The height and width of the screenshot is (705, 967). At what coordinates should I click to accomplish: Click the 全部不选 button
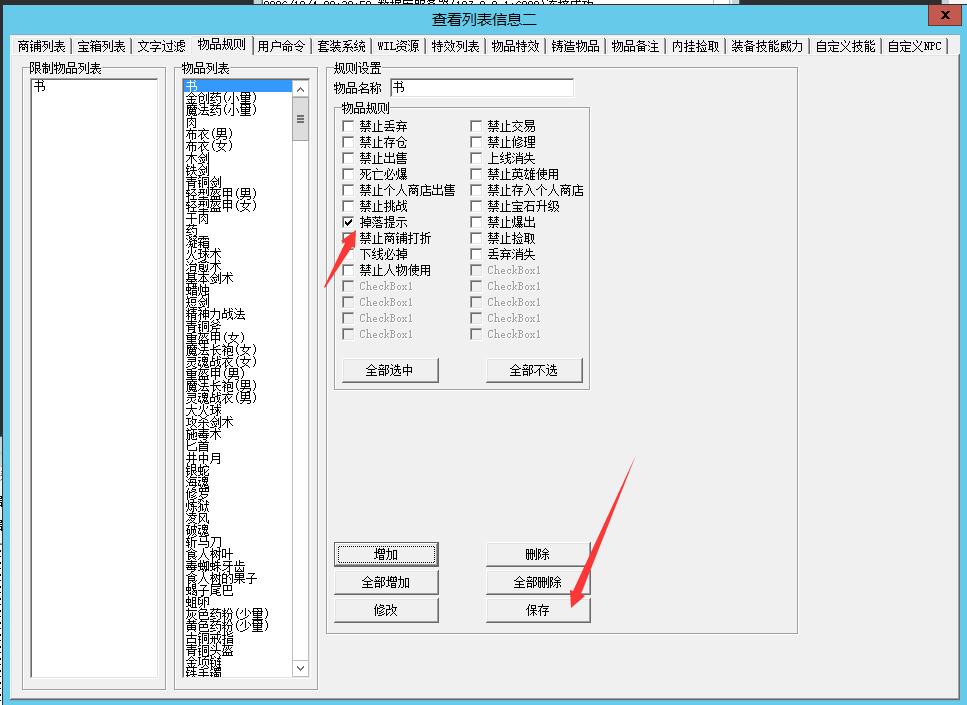tap(534, 370)
